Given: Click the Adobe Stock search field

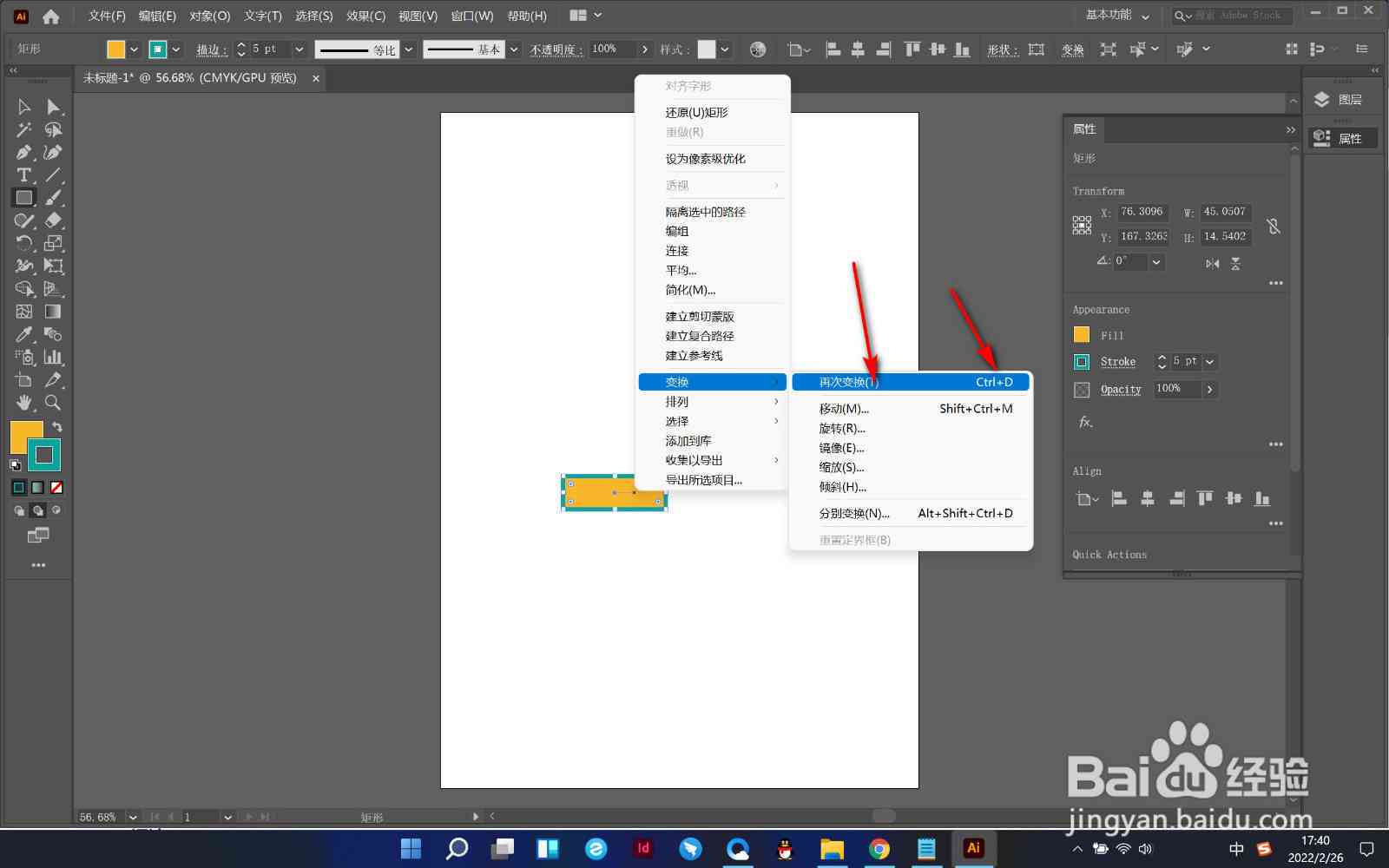Looking at the screenshot, I should coord(1233,16).
